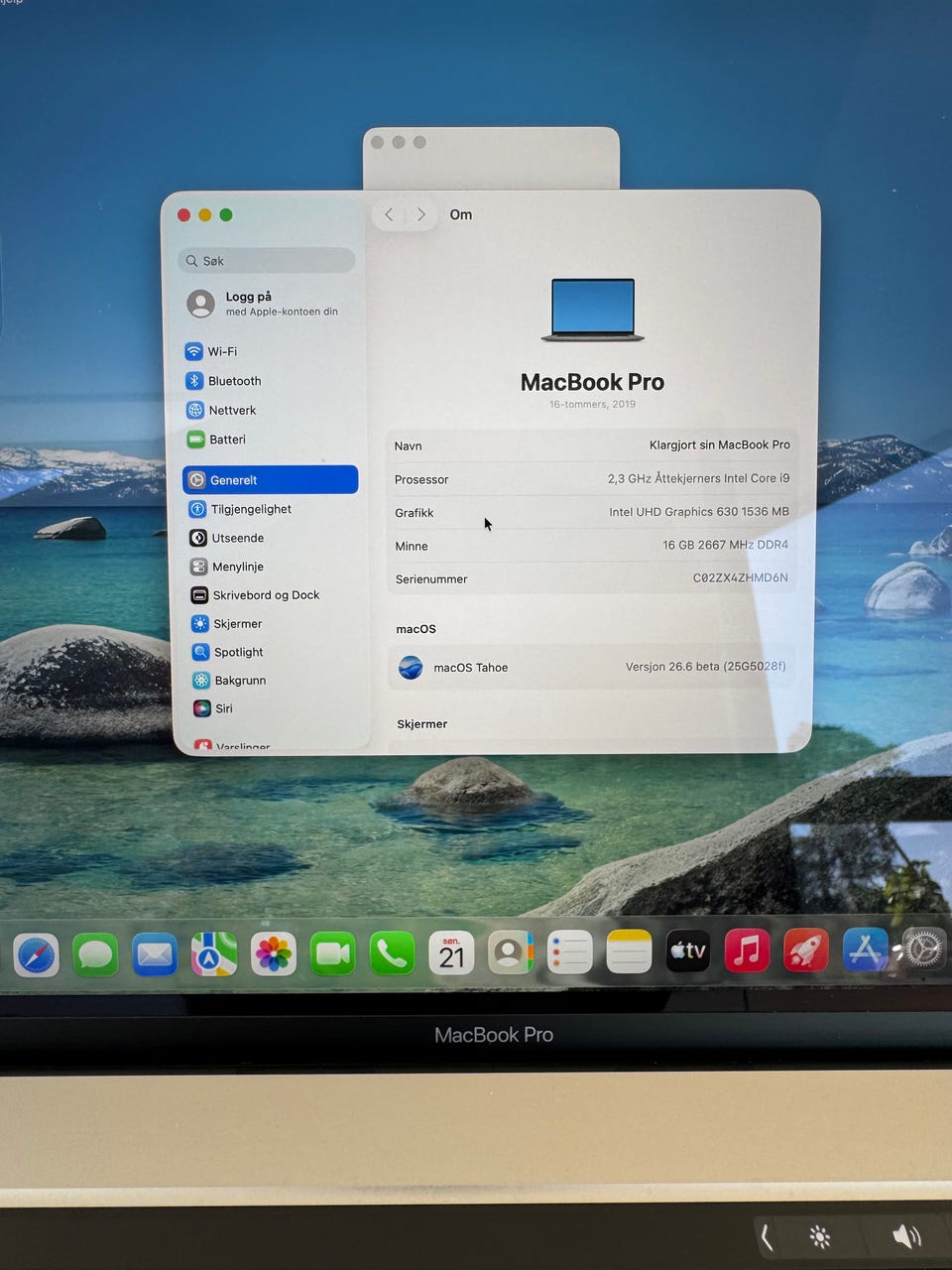The image size is (952, 1270).
Task: Open Mail from the Dock
Action: tap(155, 955)
